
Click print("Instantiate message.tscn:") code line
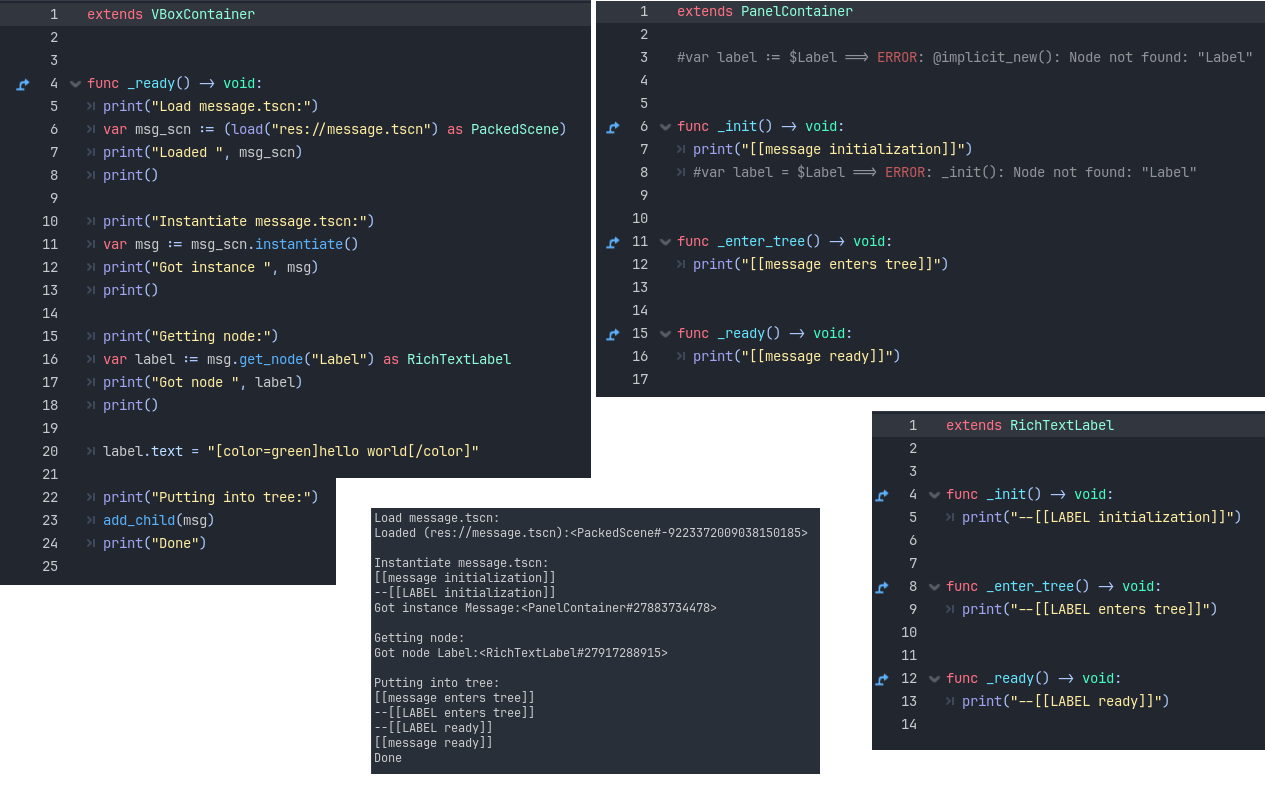(238, 222)
